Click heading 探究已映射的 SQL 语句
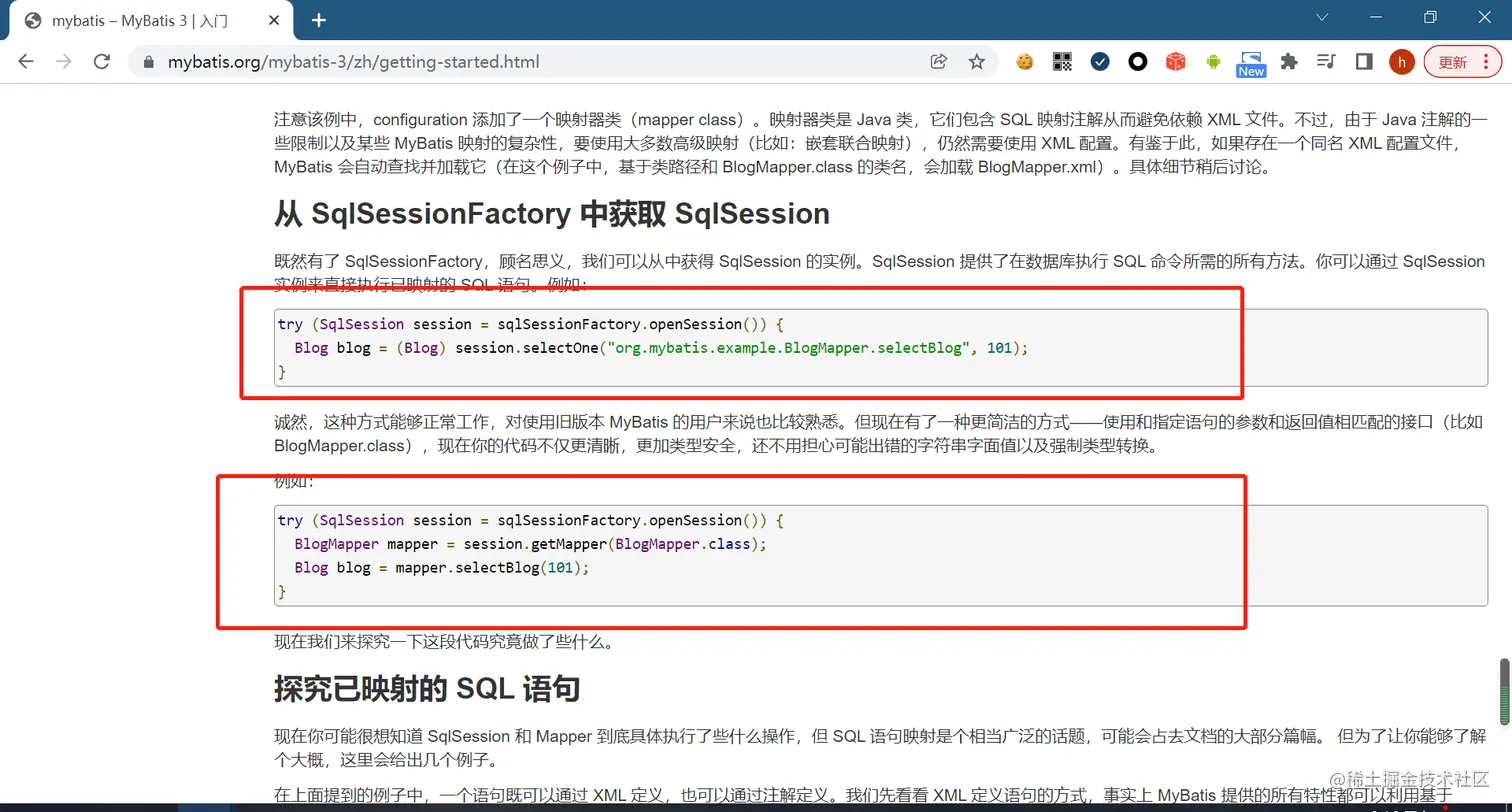The image size is (1512, 812). pos(427,689)
